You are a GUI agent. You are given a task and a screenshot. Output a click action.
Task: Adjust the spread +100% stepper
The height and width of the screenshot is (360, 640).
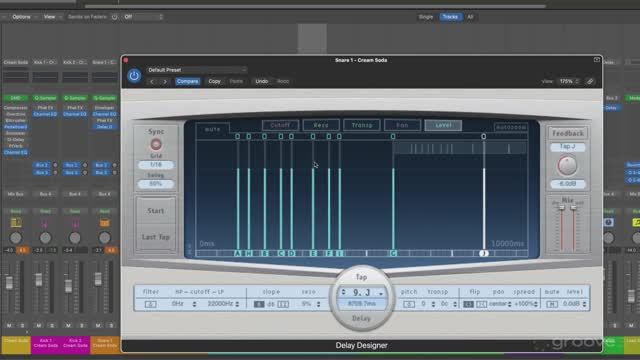point(536,304)
